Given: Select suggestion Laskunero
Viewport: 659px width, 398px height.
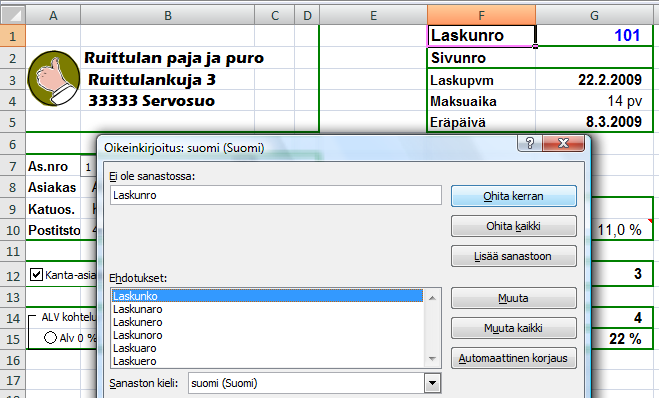Looking at the screenshot, I should tap(267, 322).
